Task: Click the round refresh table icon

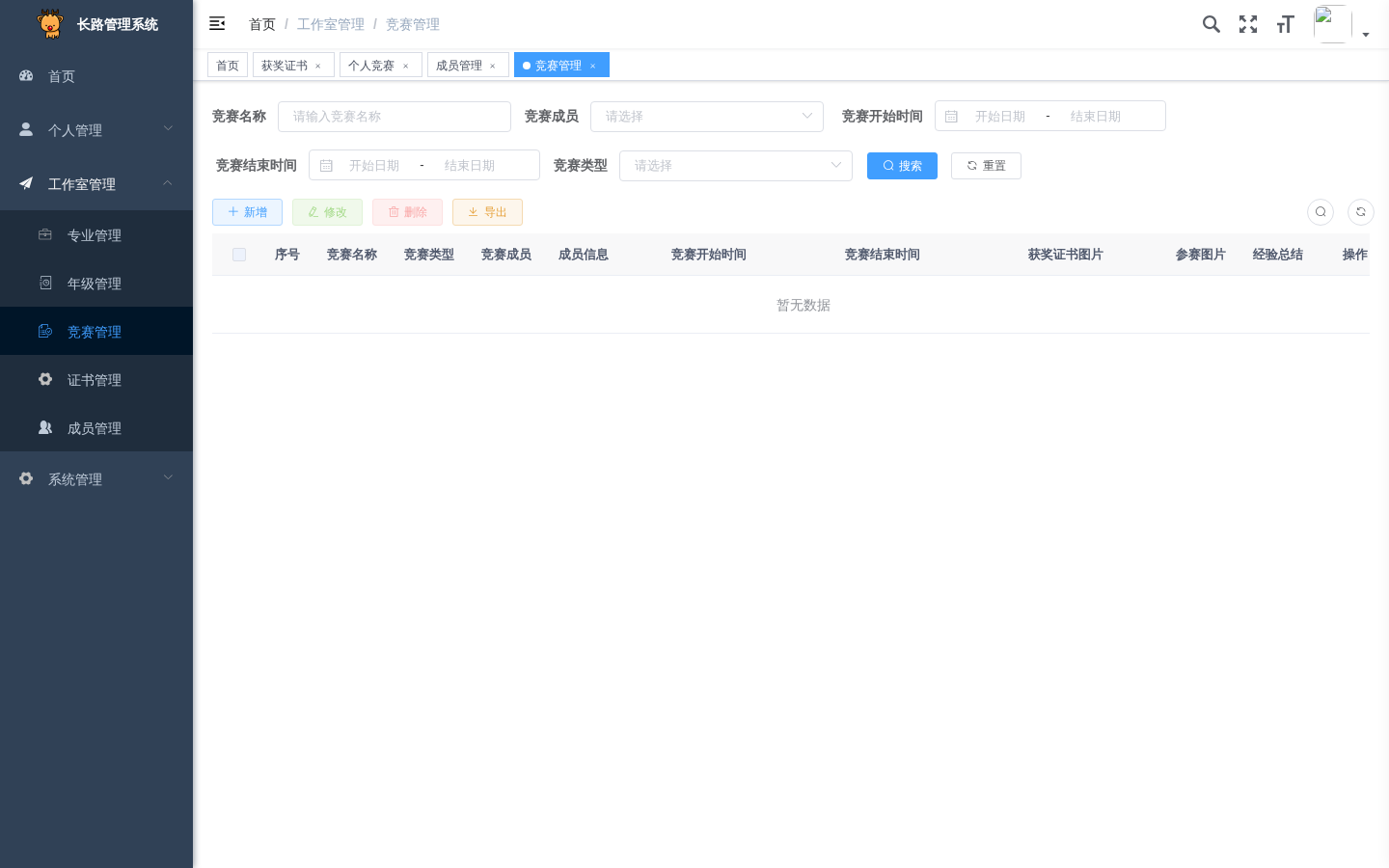Action: [x=1361, y=212]
